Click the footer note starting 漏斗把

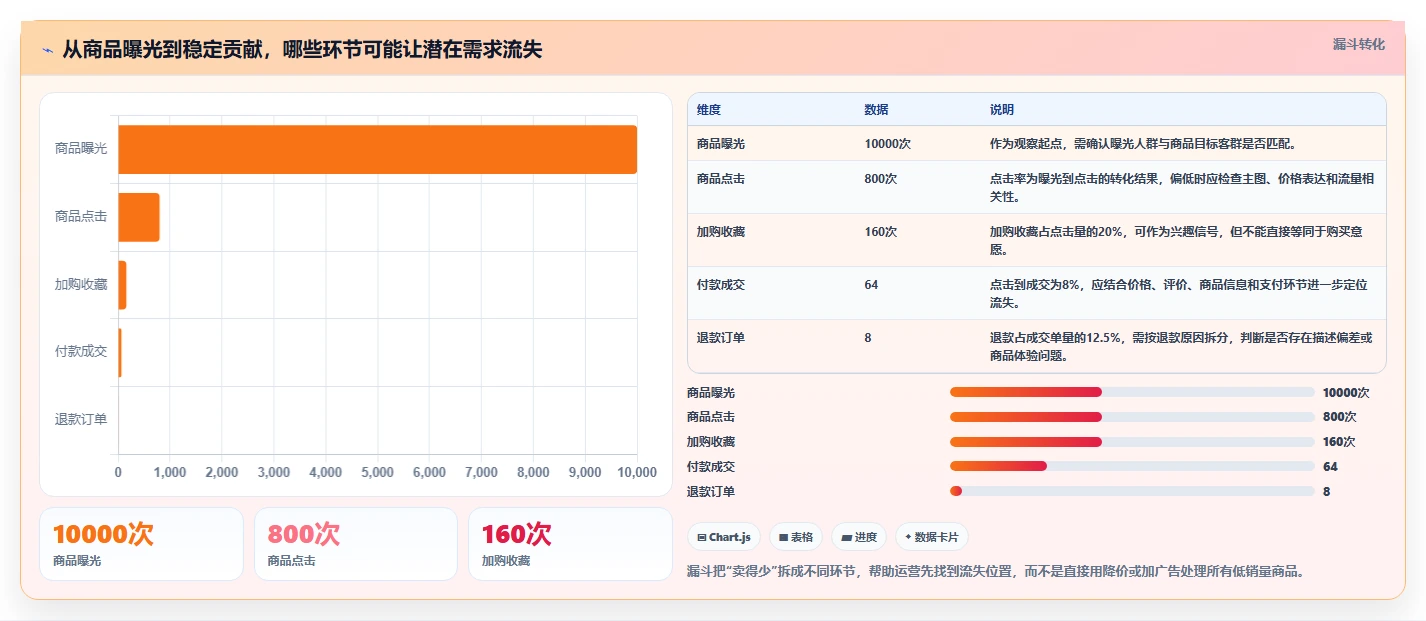pyautogui.click(x=996, y=572)
